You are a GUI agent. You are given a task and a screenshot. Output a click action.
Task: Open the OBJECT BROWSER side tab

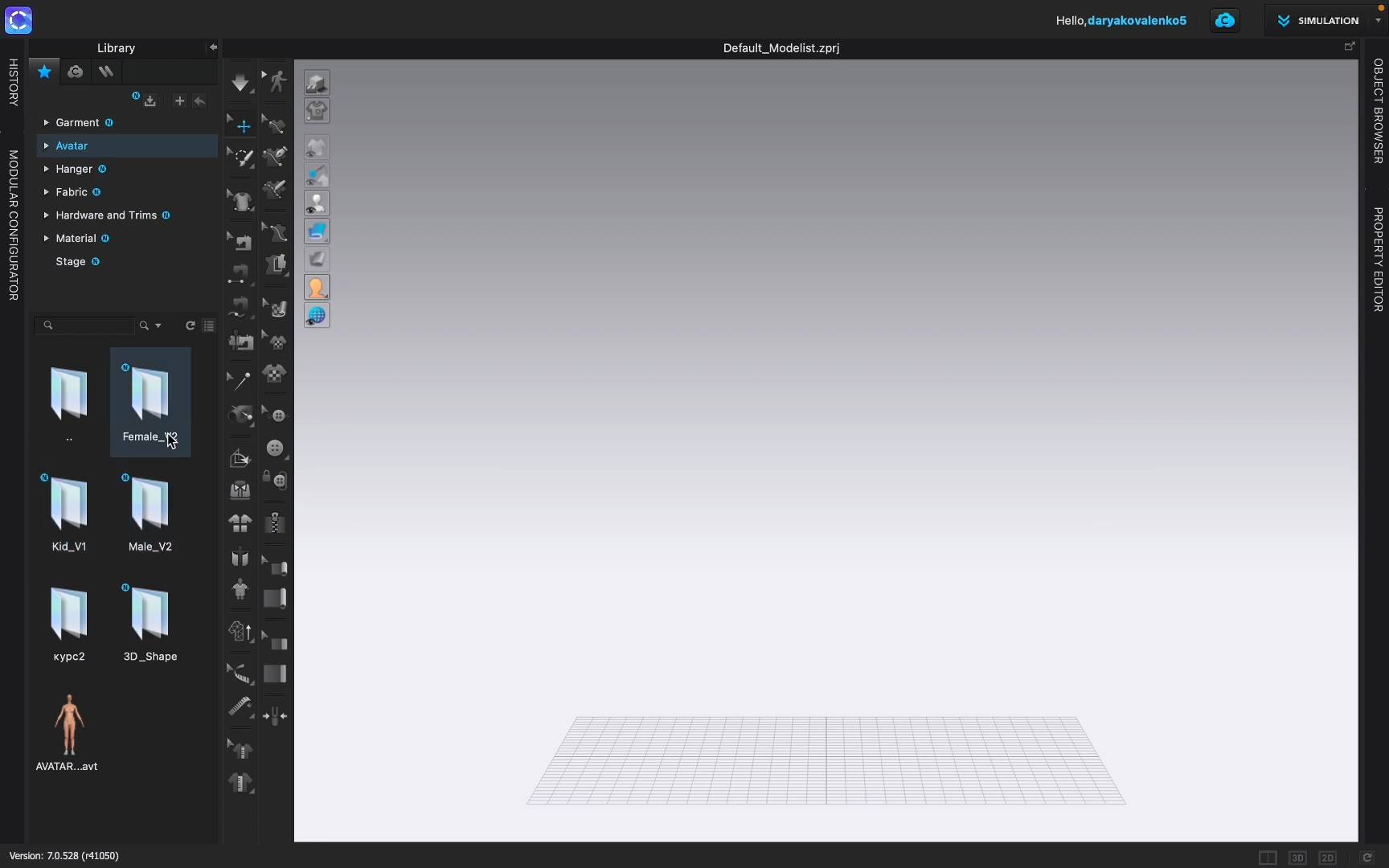click(1378, 111)
